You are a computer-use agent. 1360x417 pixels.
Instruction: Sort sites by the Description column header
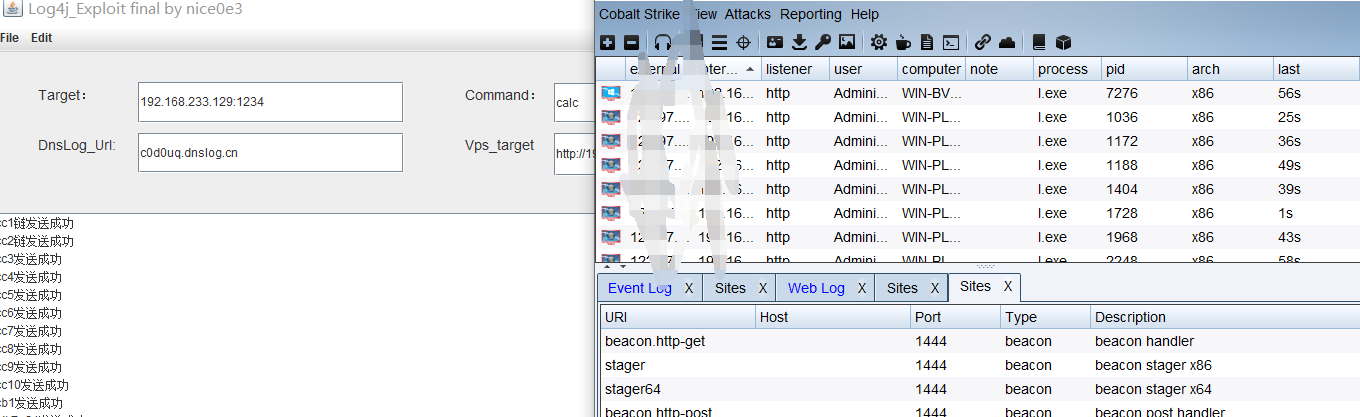point(1225,317)
